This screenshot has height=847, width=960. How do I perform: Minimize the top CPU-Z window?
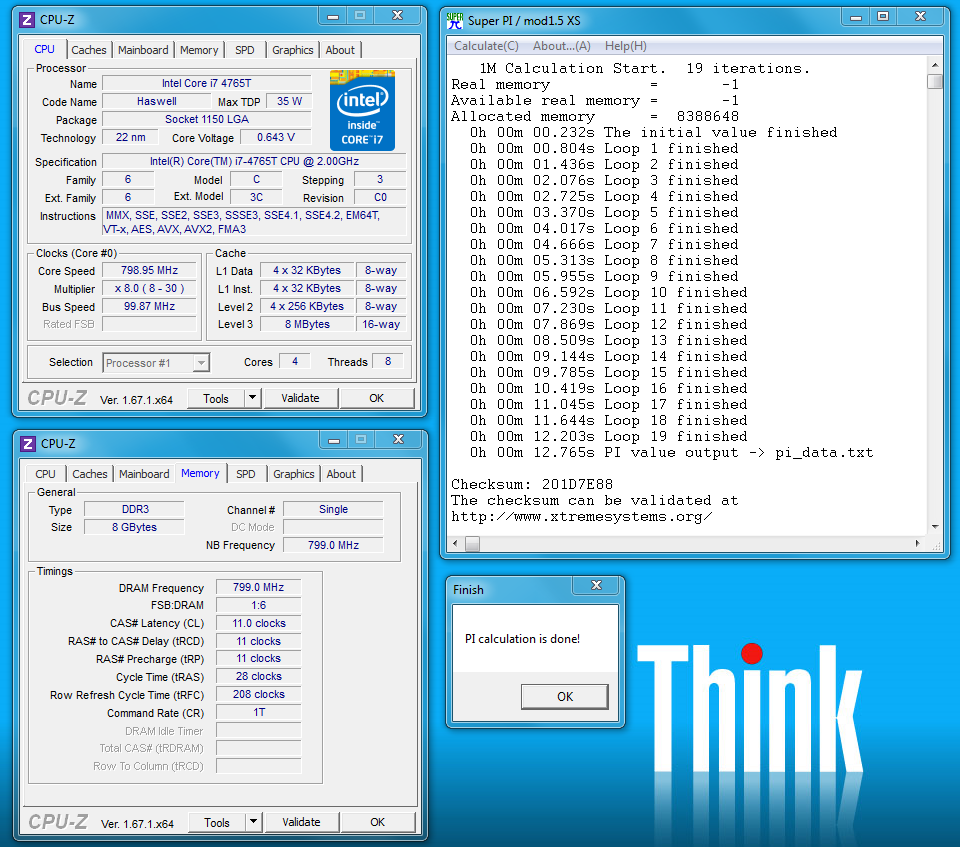333,16
